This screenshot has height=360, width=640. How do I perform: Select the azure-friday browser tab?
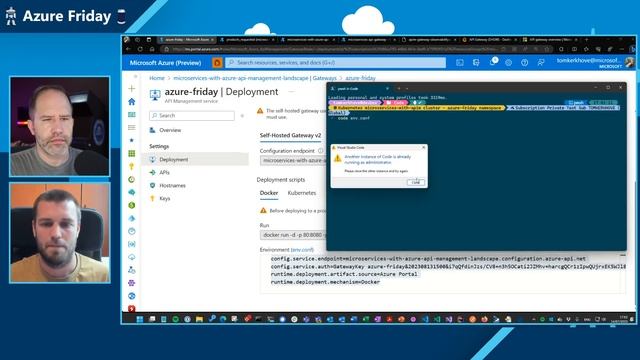coord(186,40)
